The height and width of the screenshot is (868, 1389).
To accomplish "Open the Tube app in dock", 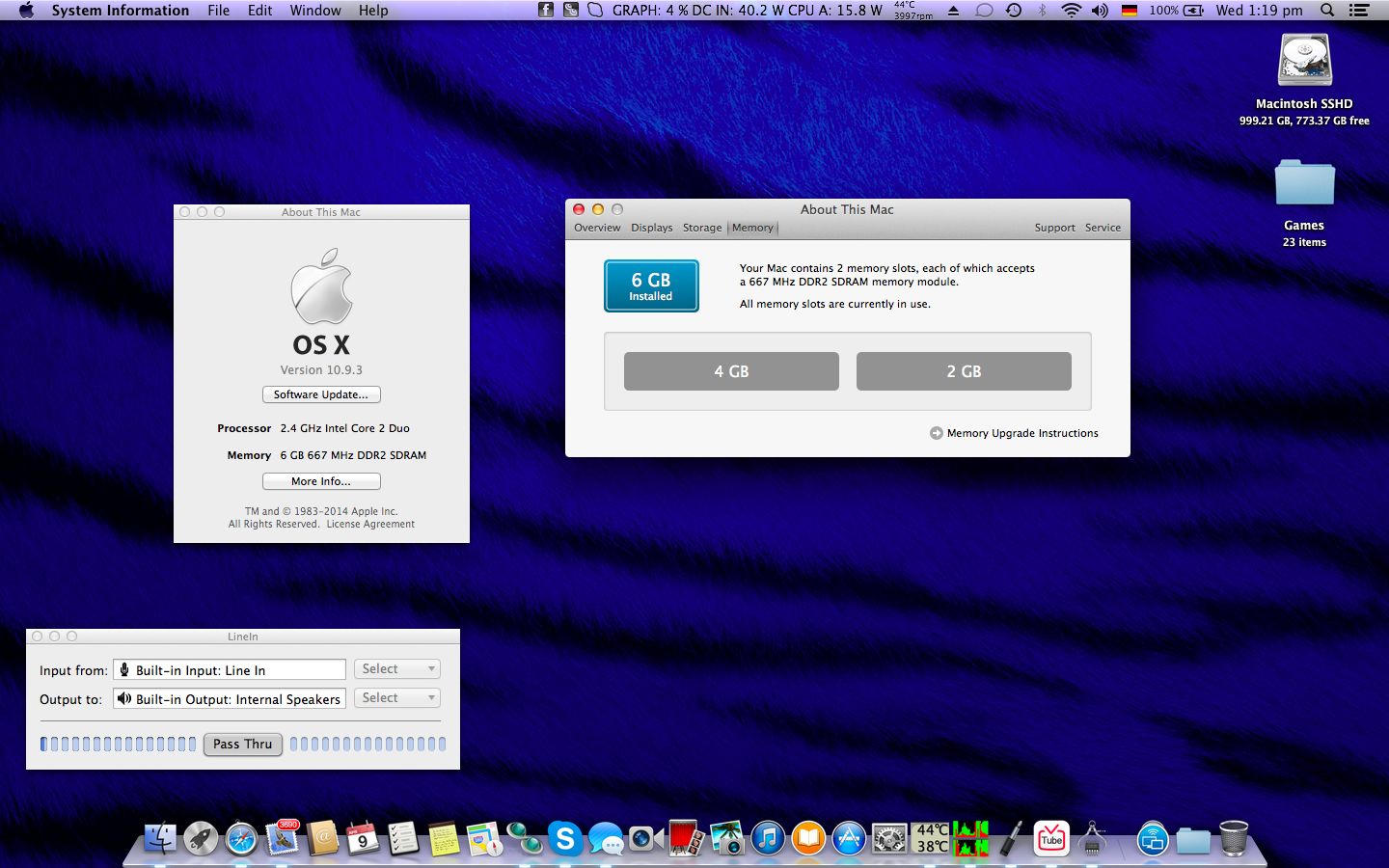I will [x=1051, y=838].
